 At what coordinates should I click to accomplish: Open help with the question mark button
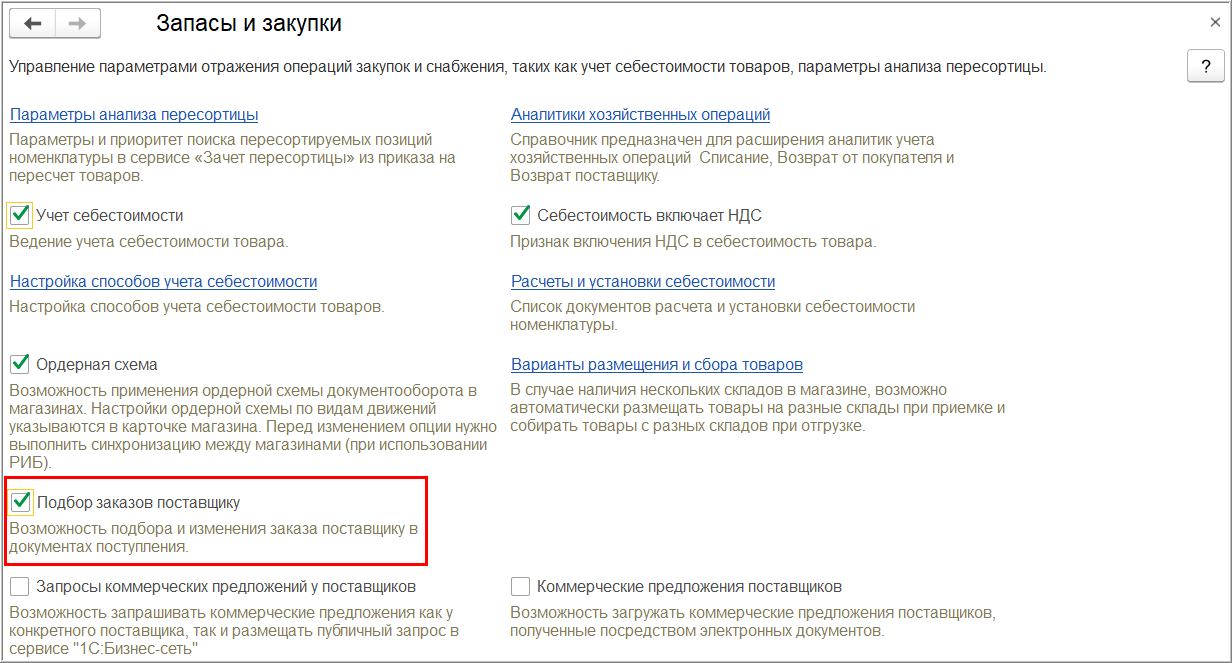1205,67
